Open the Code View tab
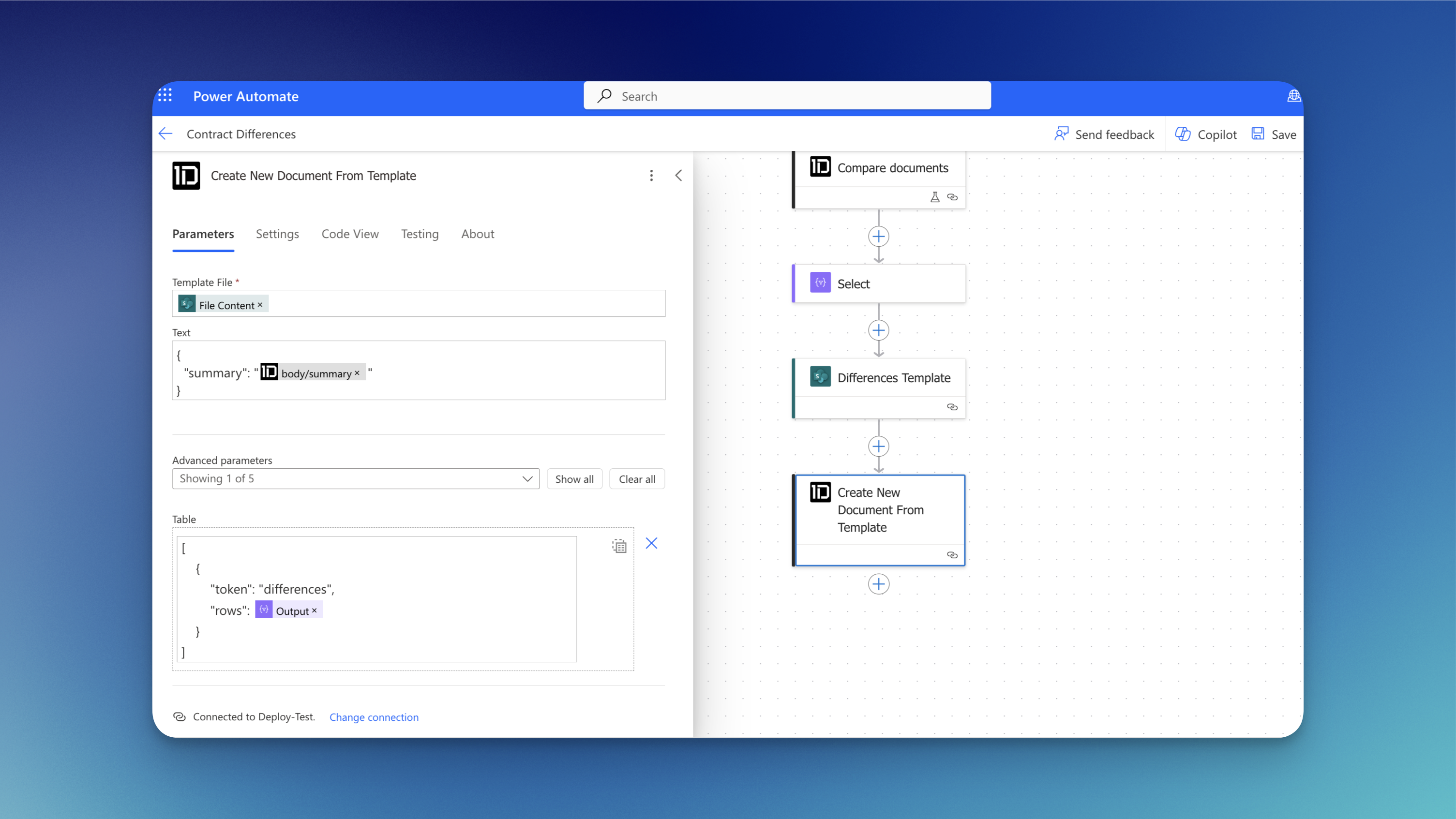The width and height of the screenshot is (1456, 819). (x=350, y=234)
